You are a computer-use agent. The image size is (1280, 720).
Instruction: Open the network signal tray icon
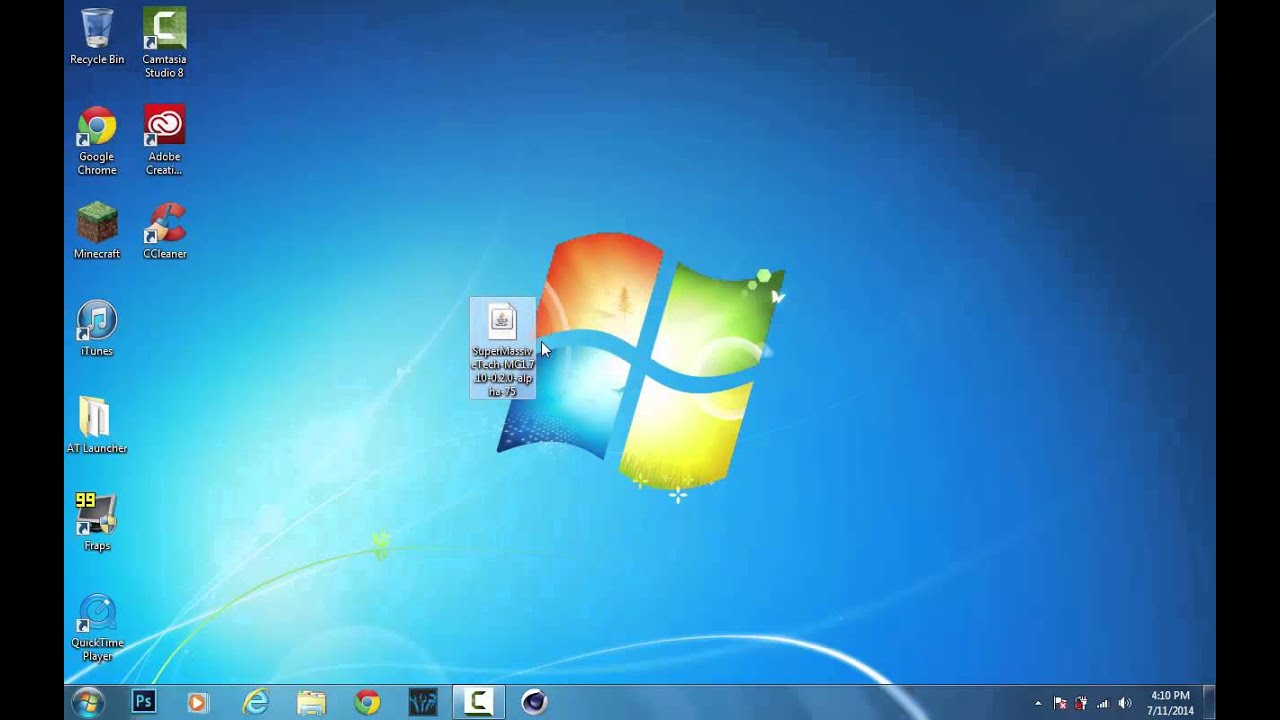(x=1103, y=703)
